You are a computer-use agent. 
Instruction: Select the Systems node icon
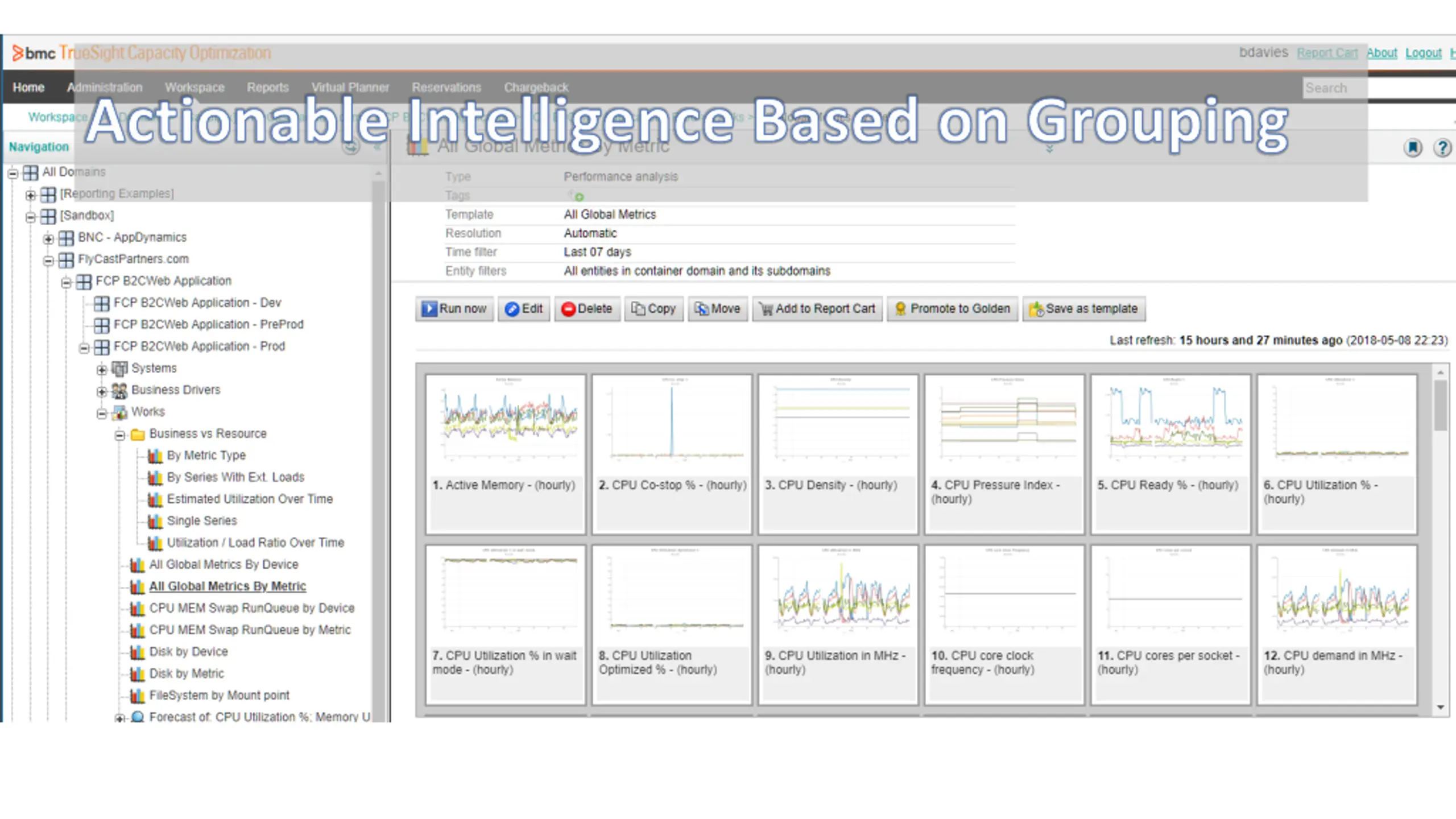coord(119,369)
